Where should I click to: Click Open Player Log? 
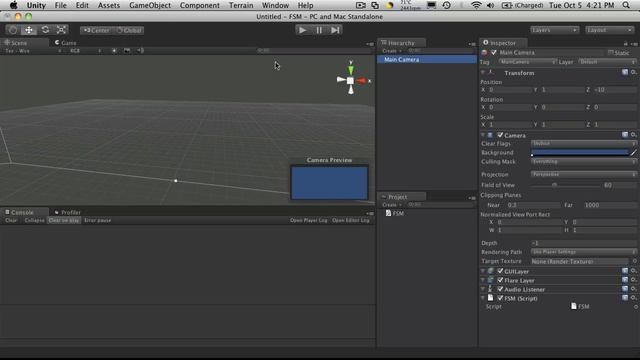pyautogui.click(x=309, y=220)
